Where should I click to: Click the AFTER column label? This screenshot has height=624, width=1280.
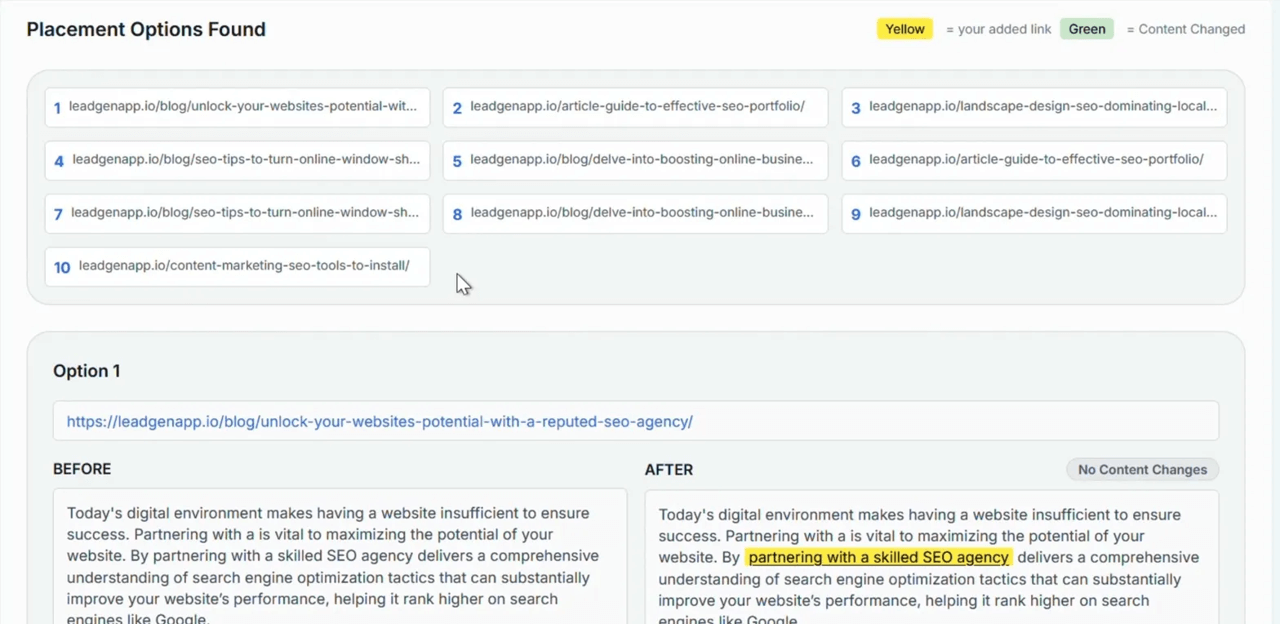(x=669, y=469)
